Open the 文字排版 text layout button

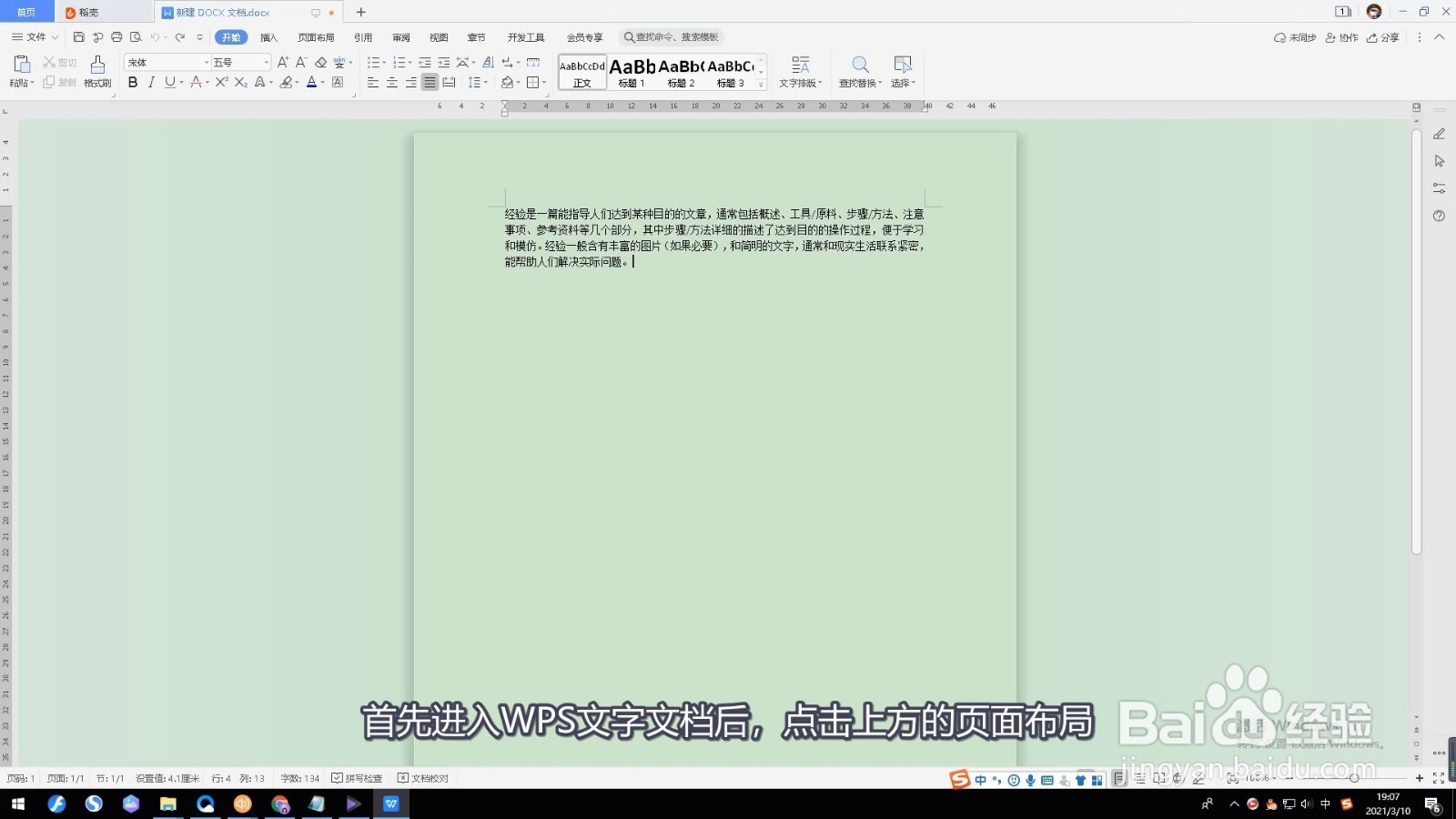click(801, 71)
